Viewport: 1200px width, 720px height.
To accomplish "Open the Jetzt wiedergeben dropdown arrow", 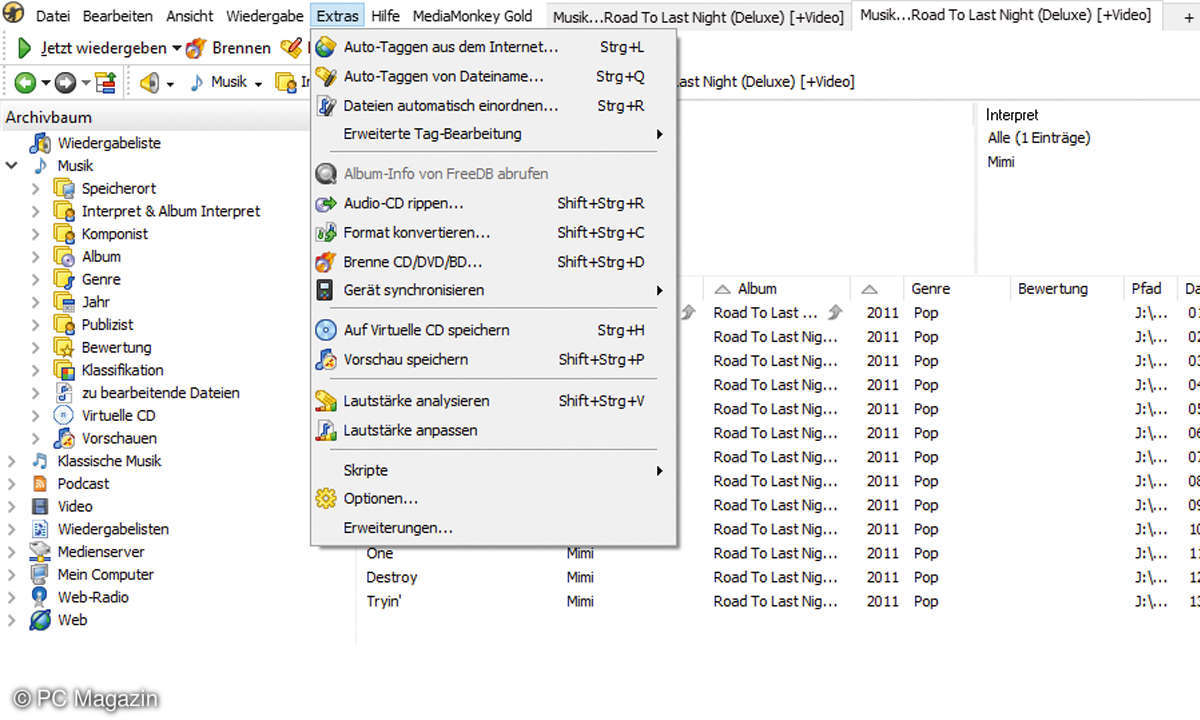I will (x=176, y=48).
